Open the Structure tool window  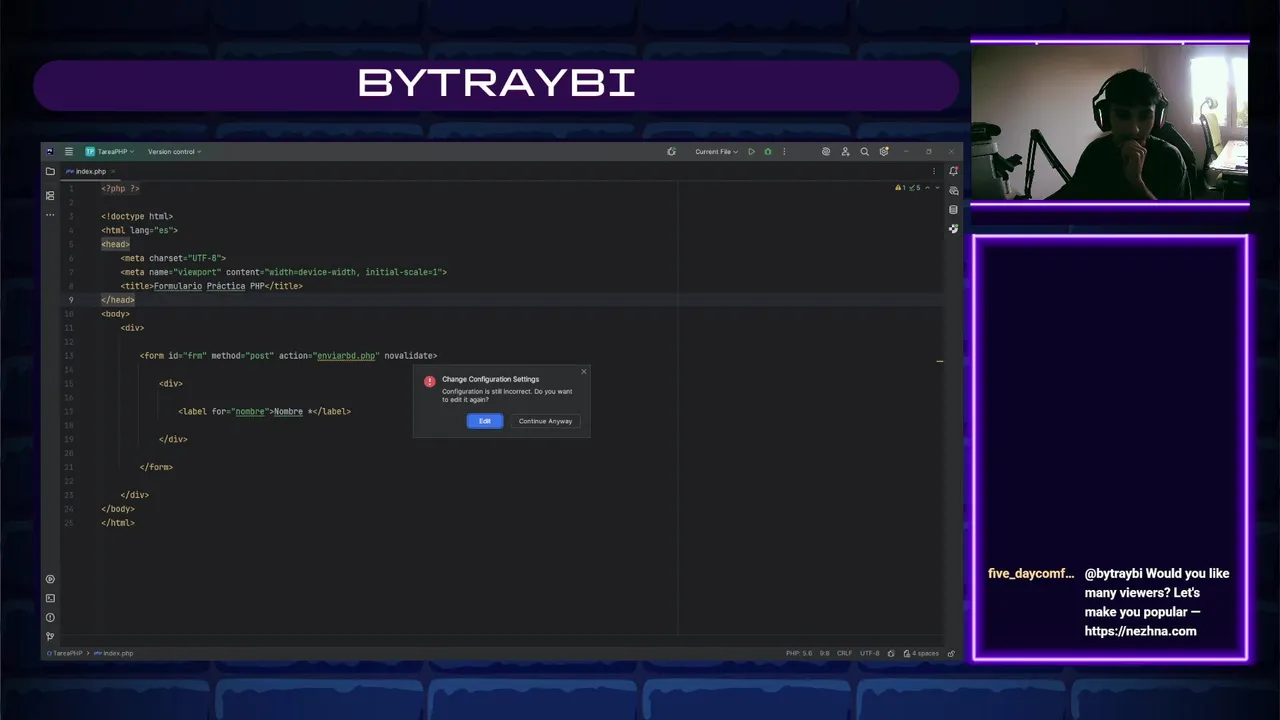[x=50, y=196]
